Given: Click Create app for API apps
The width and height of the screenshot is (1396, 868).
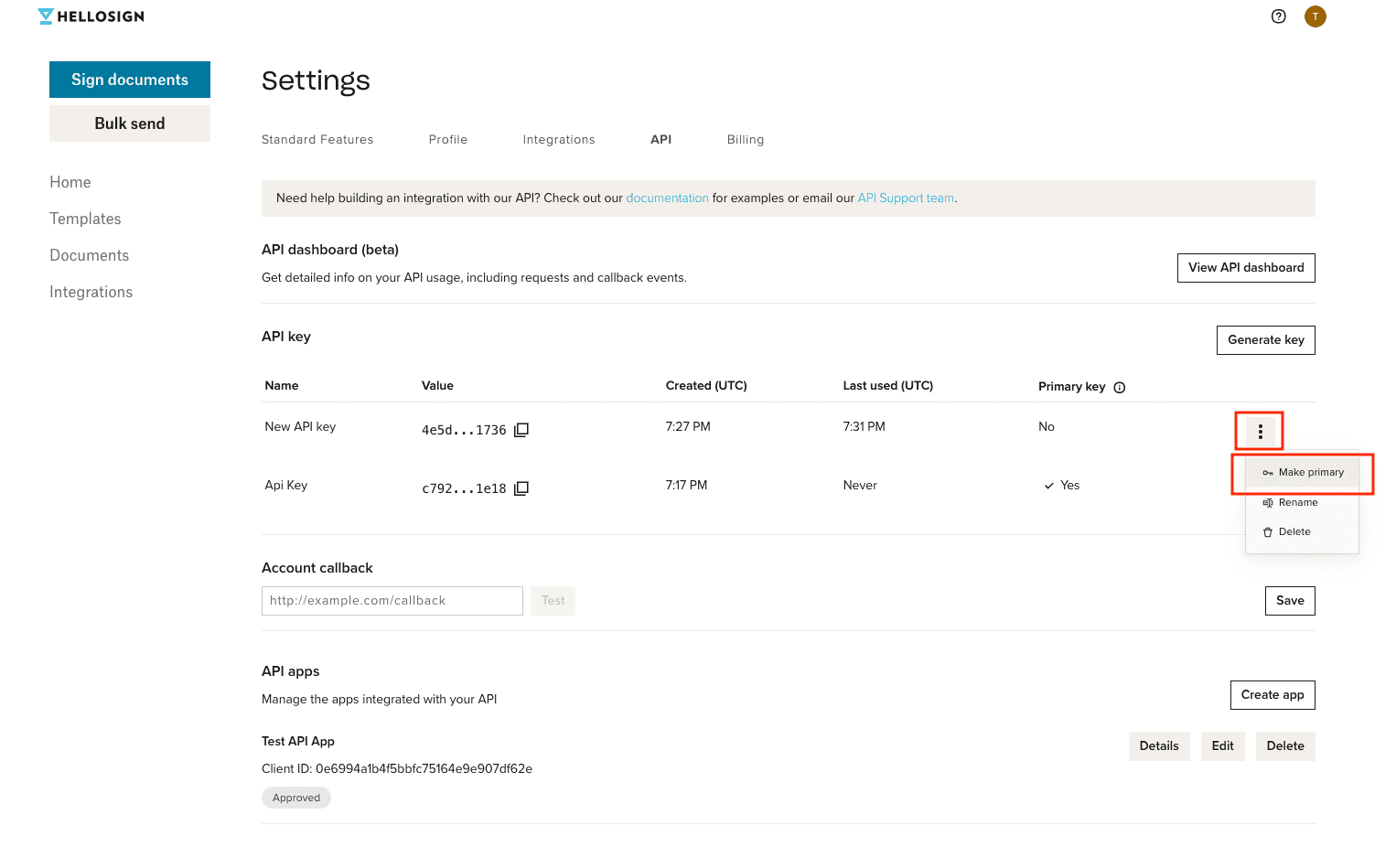Looking at the screenshot, I should tap(1272, 694).
